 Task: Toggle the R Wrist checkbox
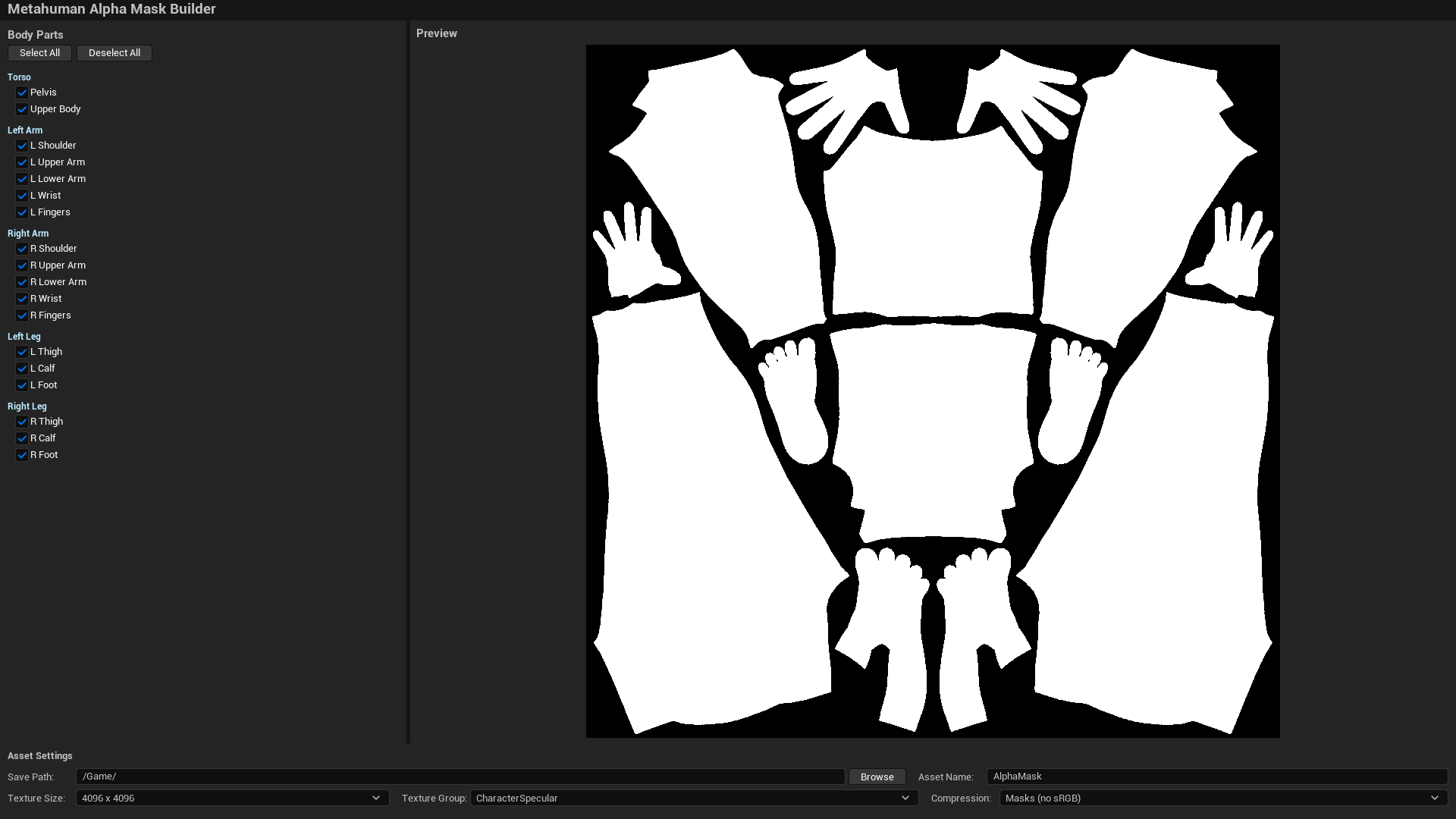click(22, 299)
